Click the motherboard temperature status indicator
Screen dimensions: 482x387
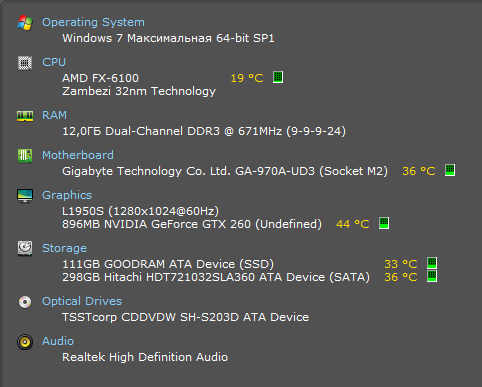[x=450, y=170]
